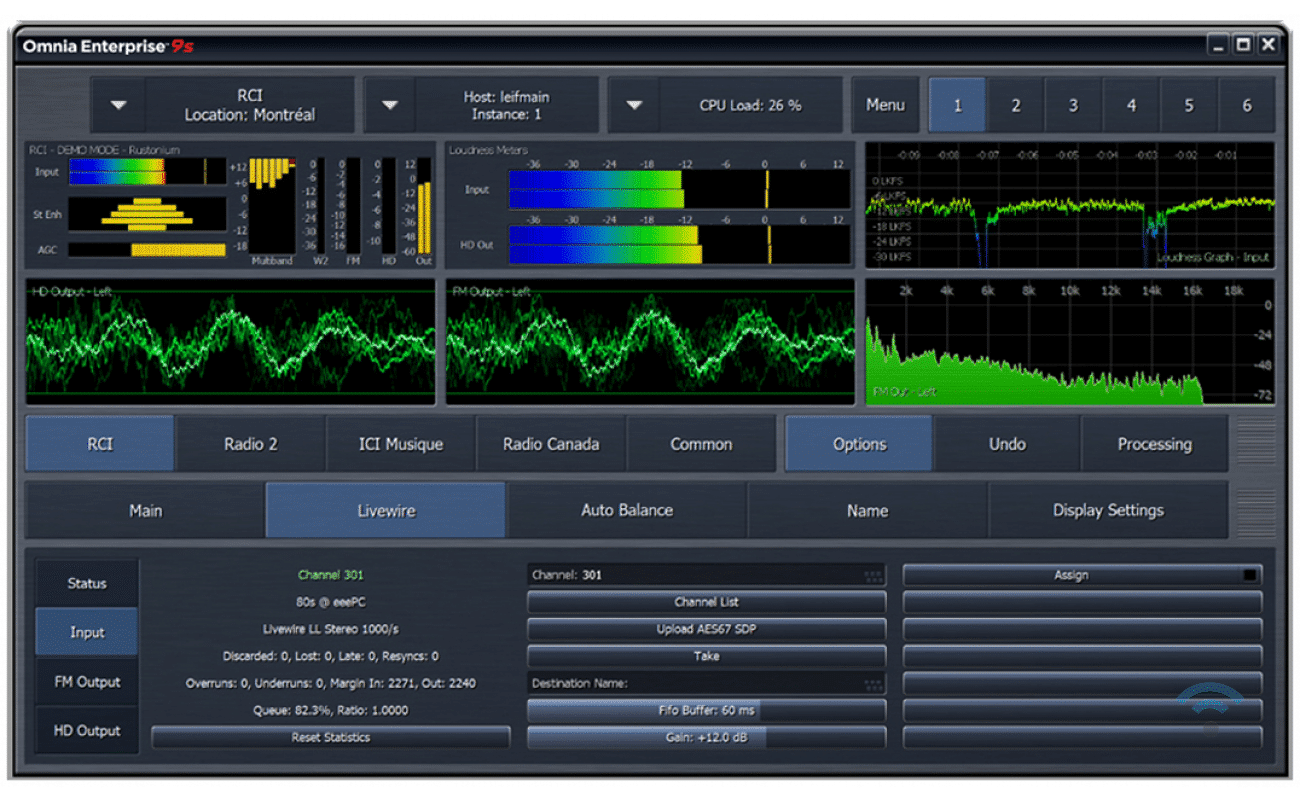Adjust the Gain +12.0 dB slider

(706, 738)
